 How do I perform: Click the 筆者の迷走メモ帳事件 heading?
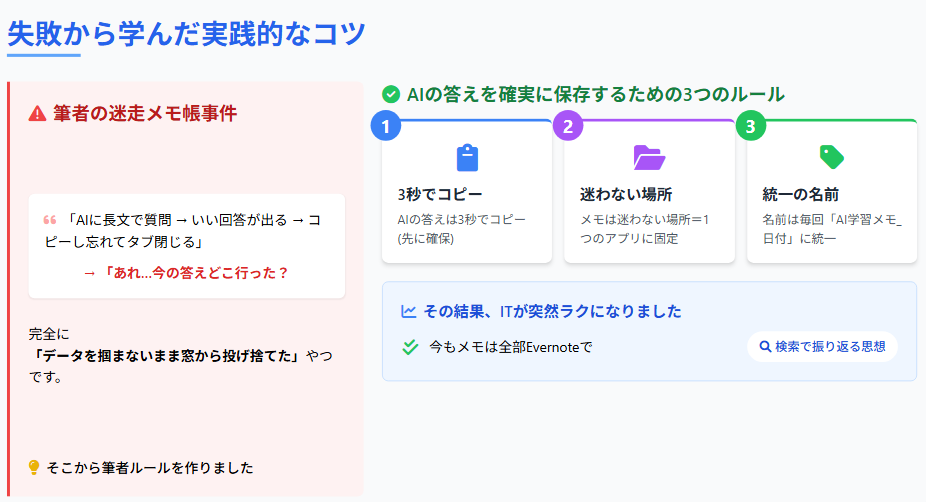point(145,113)
